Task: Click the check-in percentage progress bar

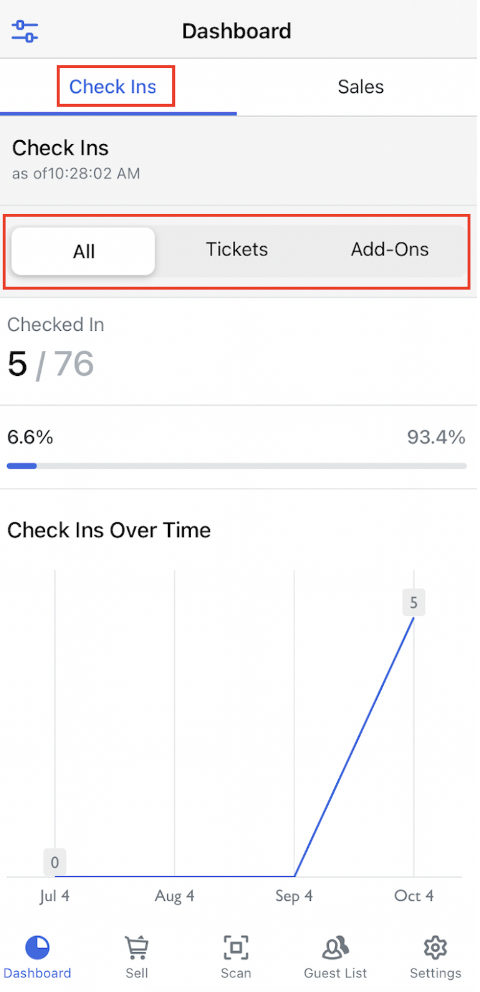Action: coord(237,466)
